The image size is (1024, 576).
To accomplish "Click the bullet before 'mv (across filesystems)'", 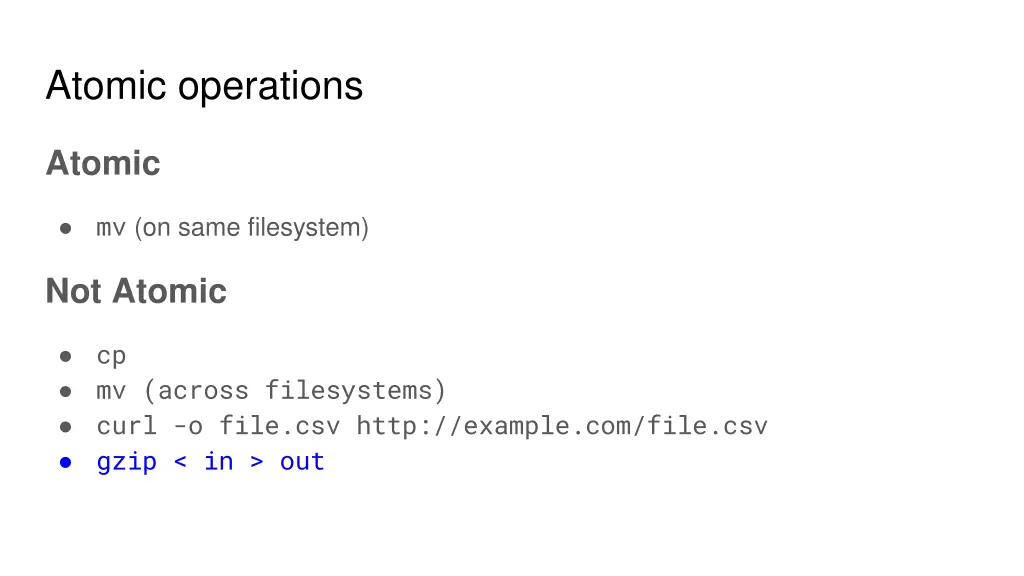I will click(65, 392).
